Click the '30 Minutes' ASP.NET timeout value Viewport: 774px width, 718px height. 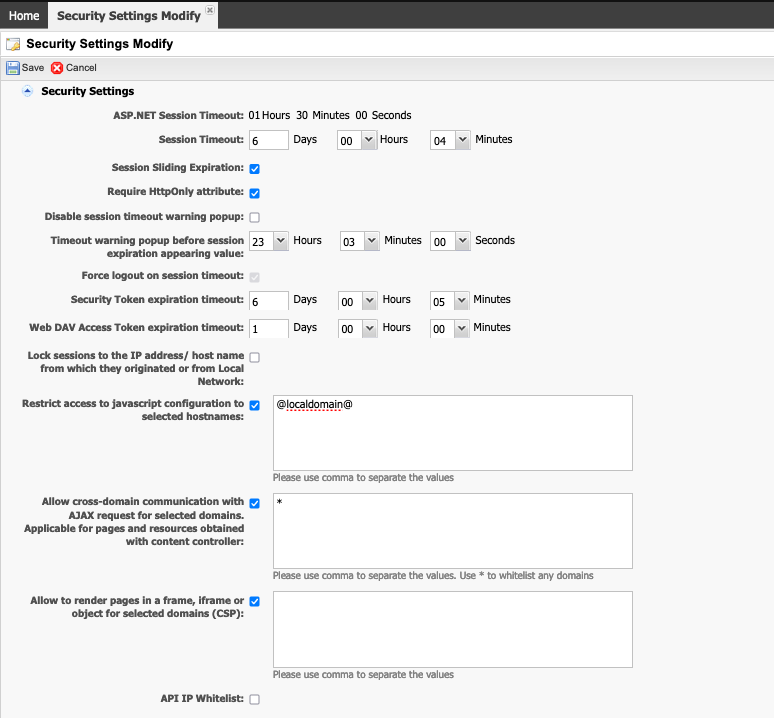pos(323,115)
